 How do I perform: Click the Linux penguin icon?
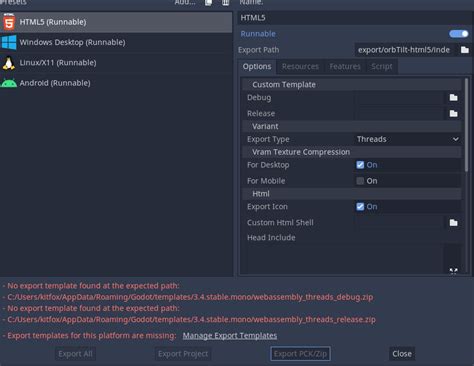pos(9,63)
